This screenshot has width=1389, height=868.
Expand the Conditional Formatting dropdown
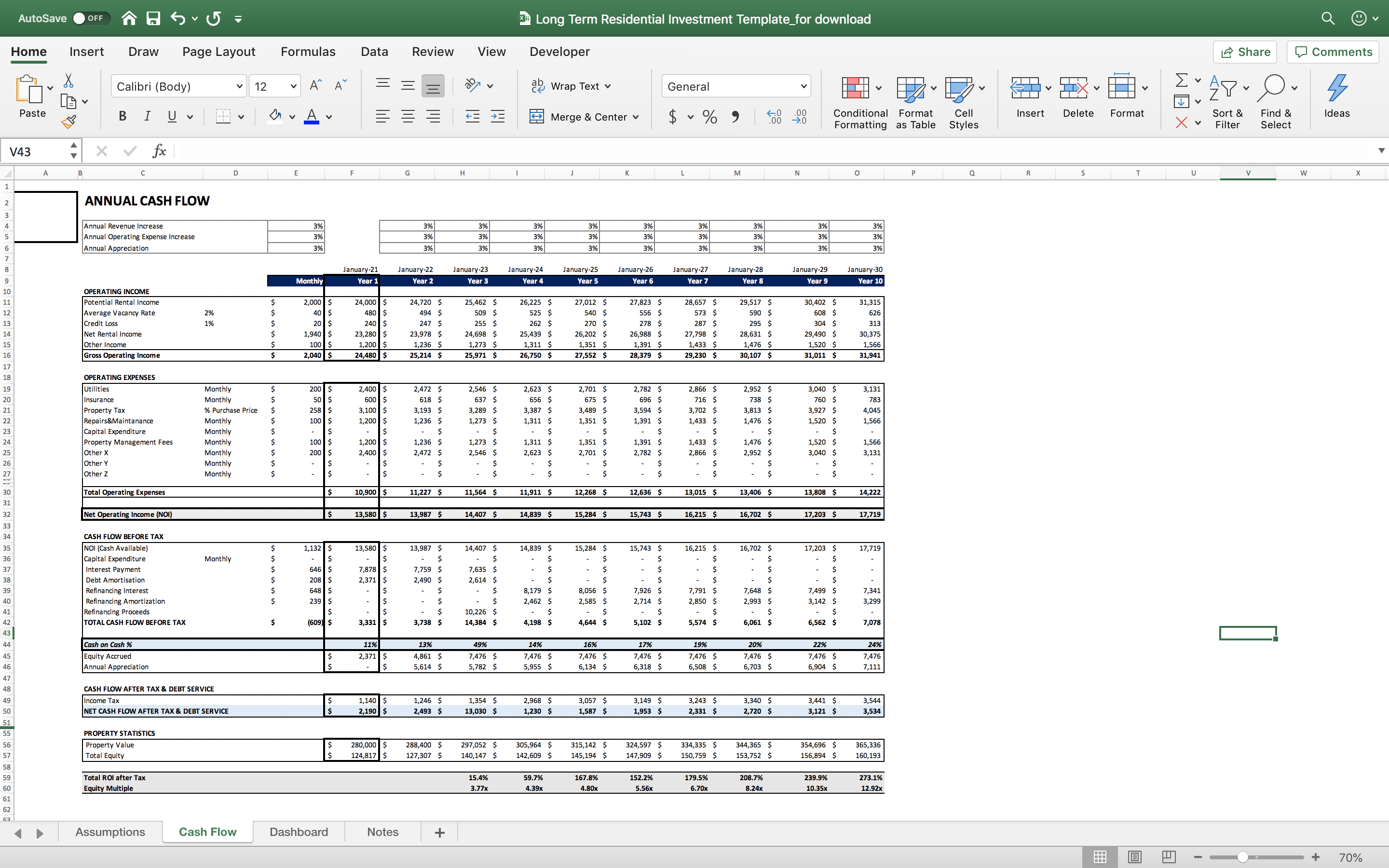(x=879, y=88)
